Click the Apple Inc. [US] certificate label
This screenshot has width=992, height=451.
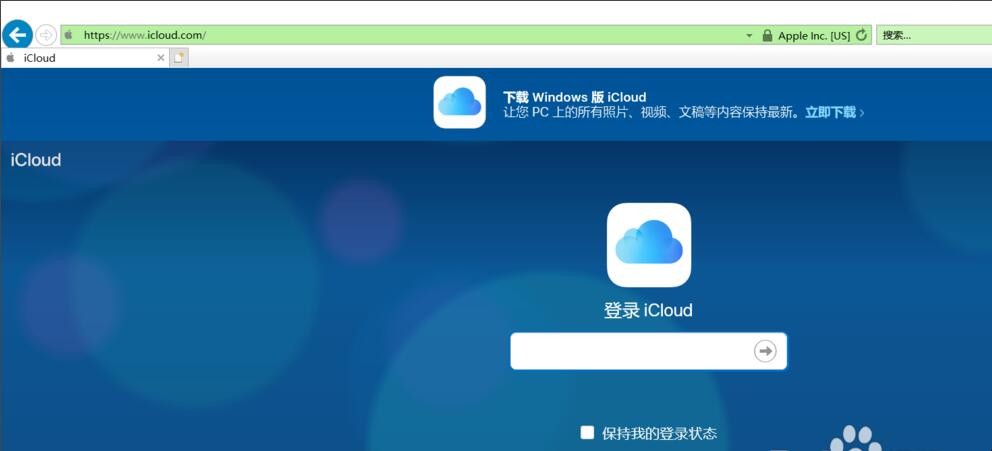tap(814, 35)
